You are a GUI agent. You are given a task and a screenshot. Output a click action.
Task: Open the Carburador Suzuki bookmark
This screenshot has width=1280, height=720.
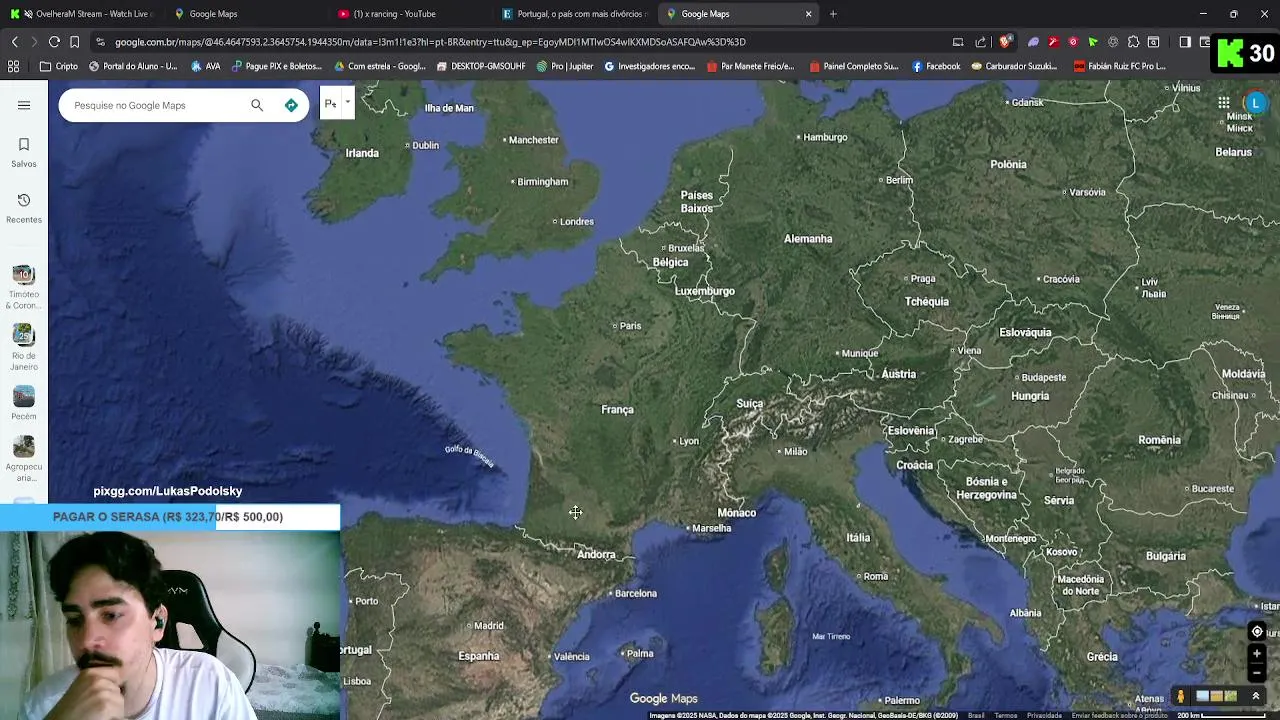[1013, 66]
